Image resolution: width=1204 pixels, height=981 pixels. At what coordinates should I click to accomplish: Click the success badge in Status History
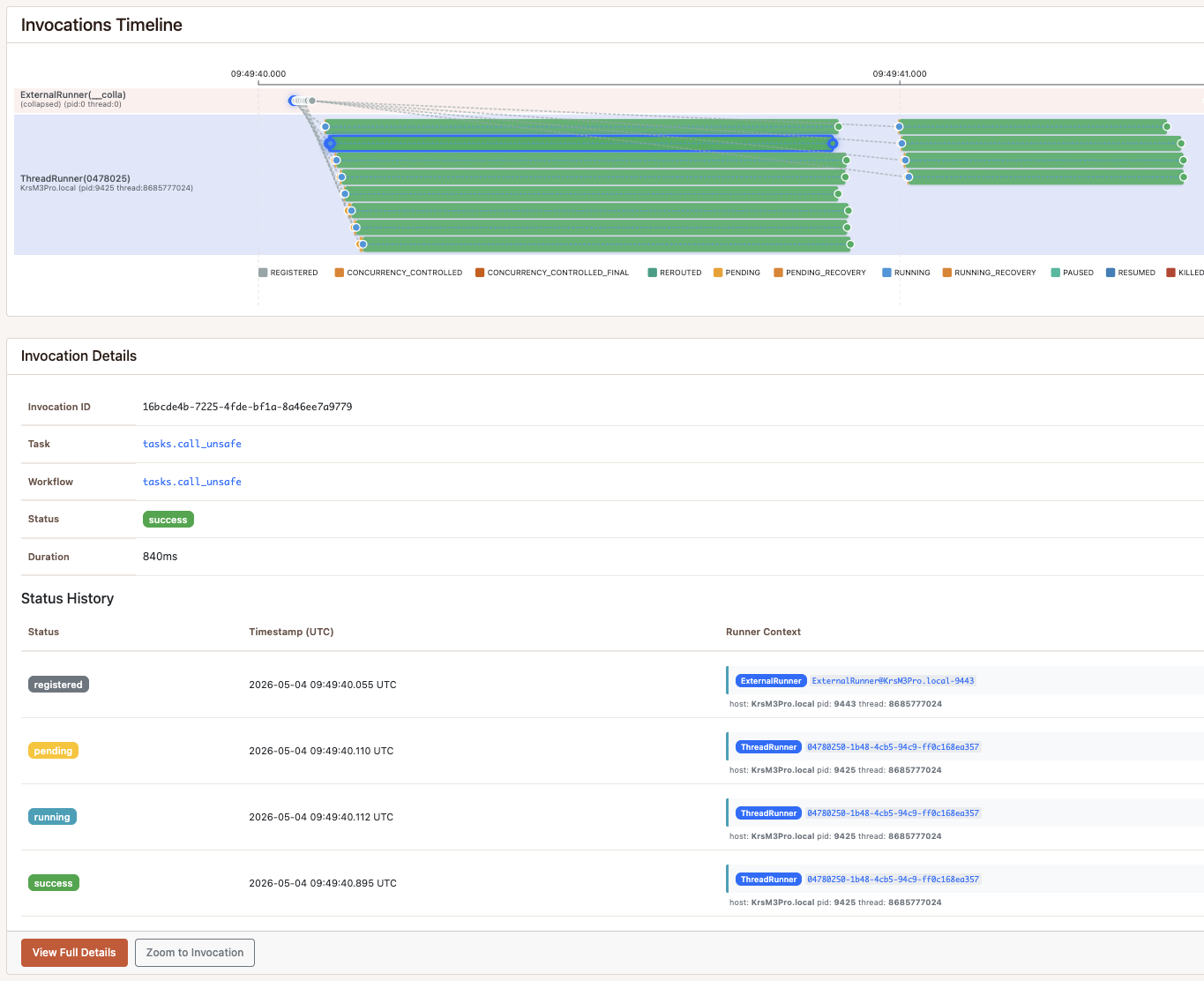point(54,883)
